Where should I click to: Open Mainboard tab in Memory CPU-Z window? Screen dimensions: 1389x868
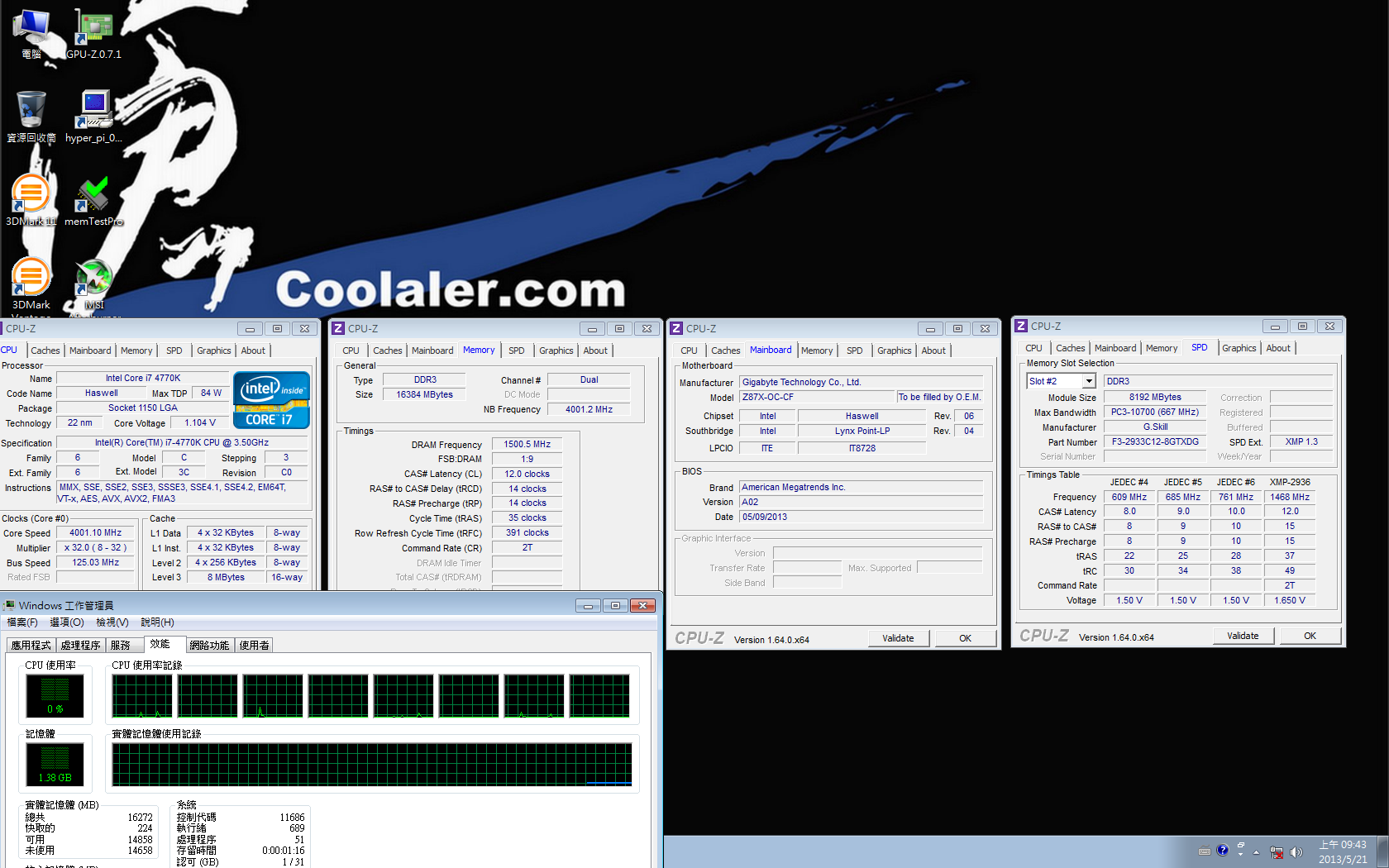[432, 351]
